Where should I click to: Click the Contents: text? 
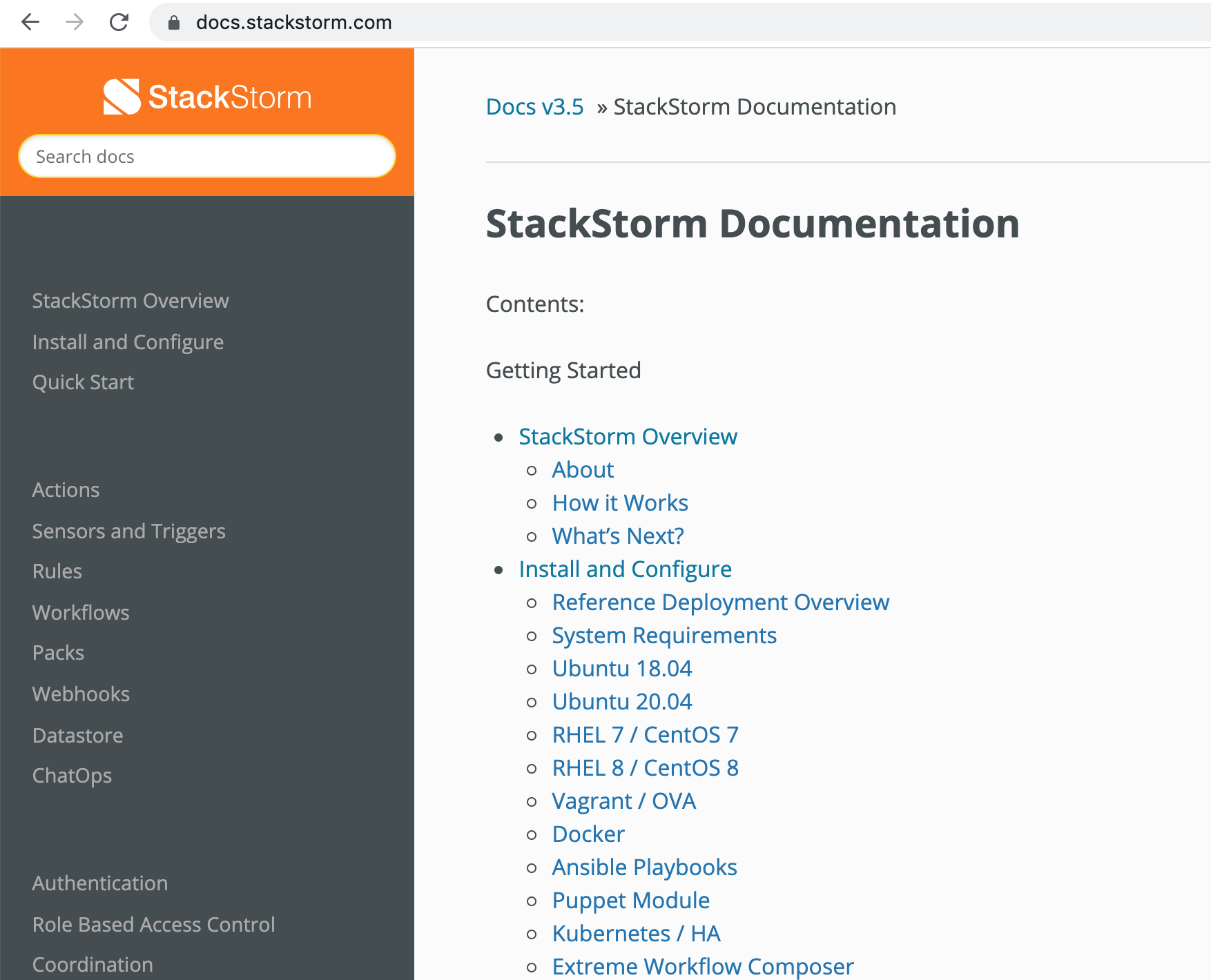point(535,304)
